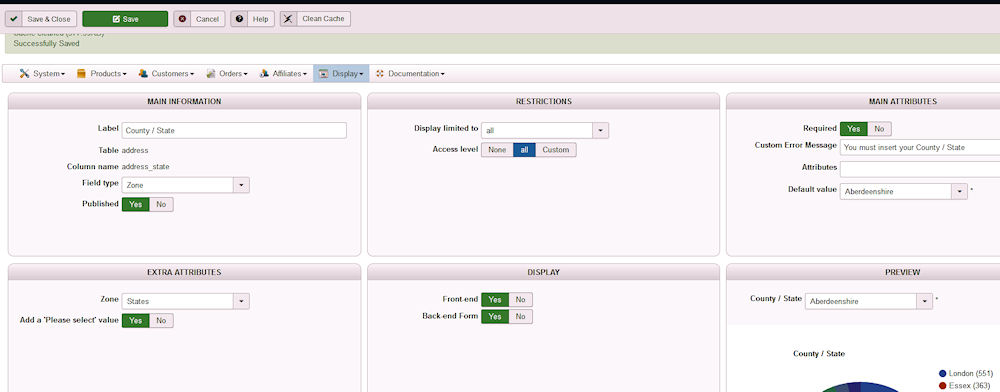Click the 'address_state' column name text
This screenshot has width=1000, height=392.
pyautogui.click(x=145, y=167)
